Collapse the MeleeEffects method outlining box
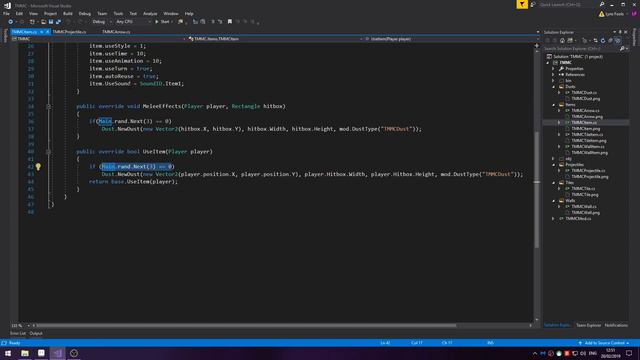Image resolution: width=640 pixels, height=360 pixels. (49, 106)
